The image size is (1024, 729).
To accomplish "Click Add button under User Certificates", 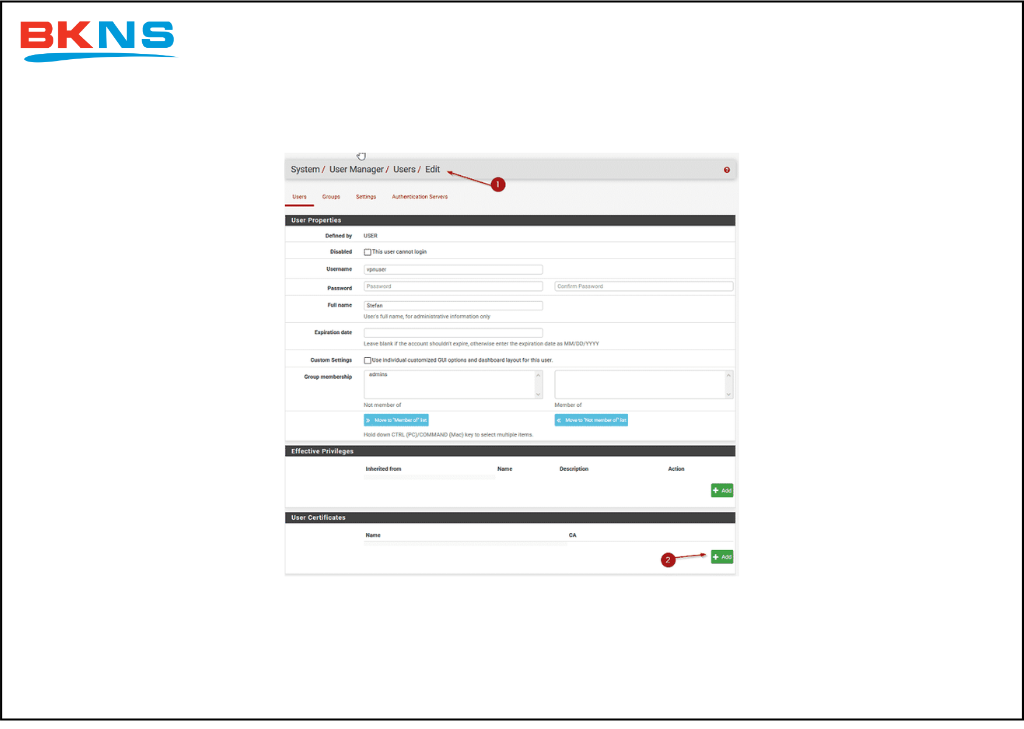I will tap(722, 556).
